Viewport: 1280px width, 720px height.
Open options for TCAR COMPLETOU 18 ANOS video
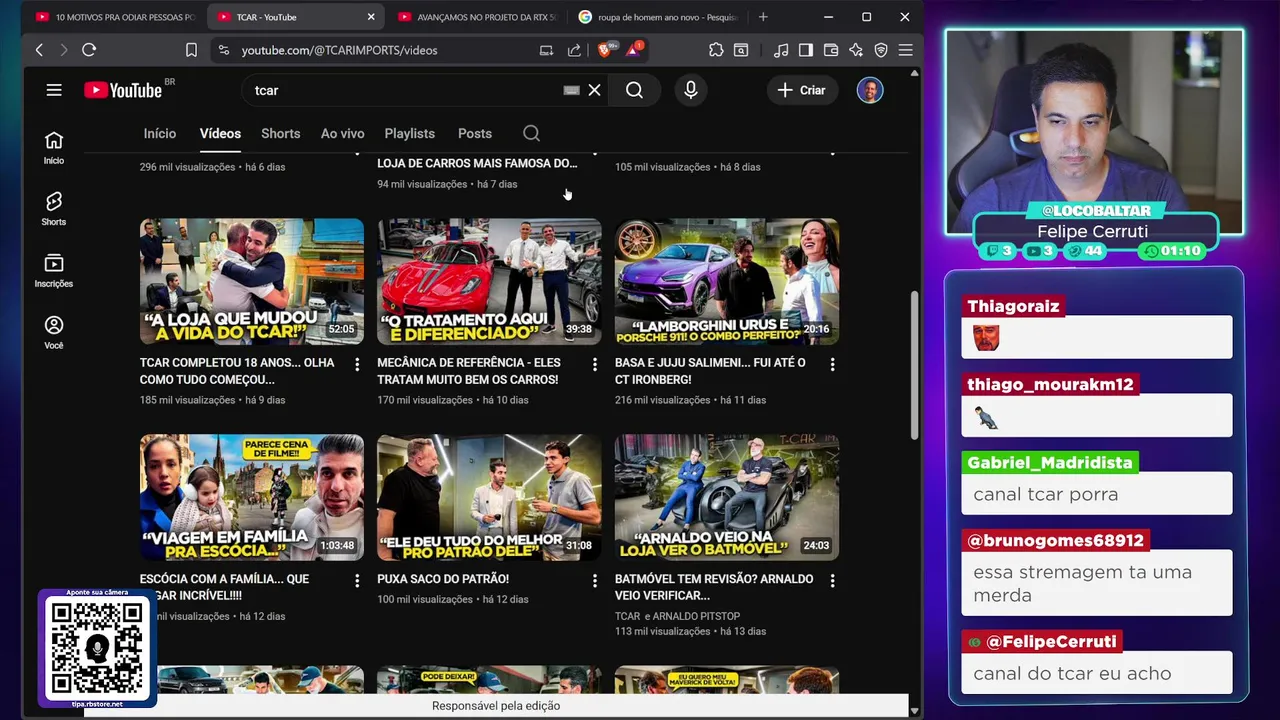pyautogui.click(x=357, y=365)
